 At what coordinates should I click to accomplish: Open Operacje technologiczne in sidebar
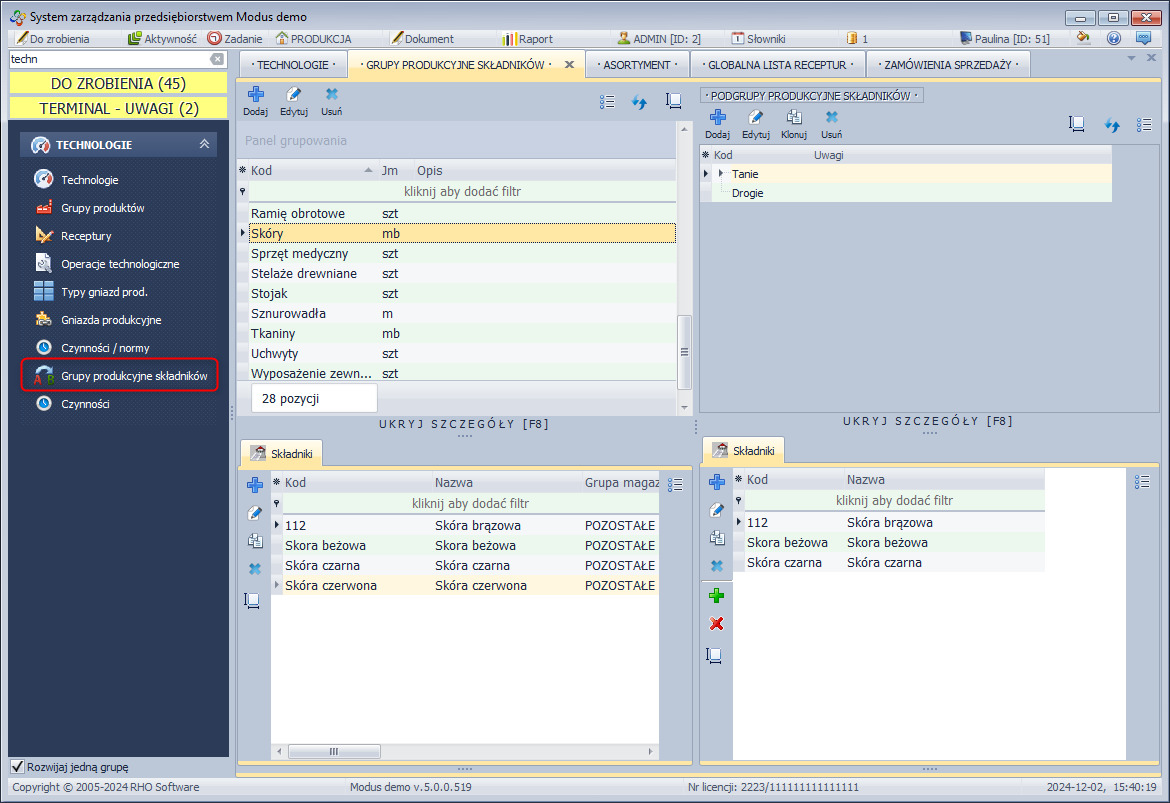click(120, 264)
